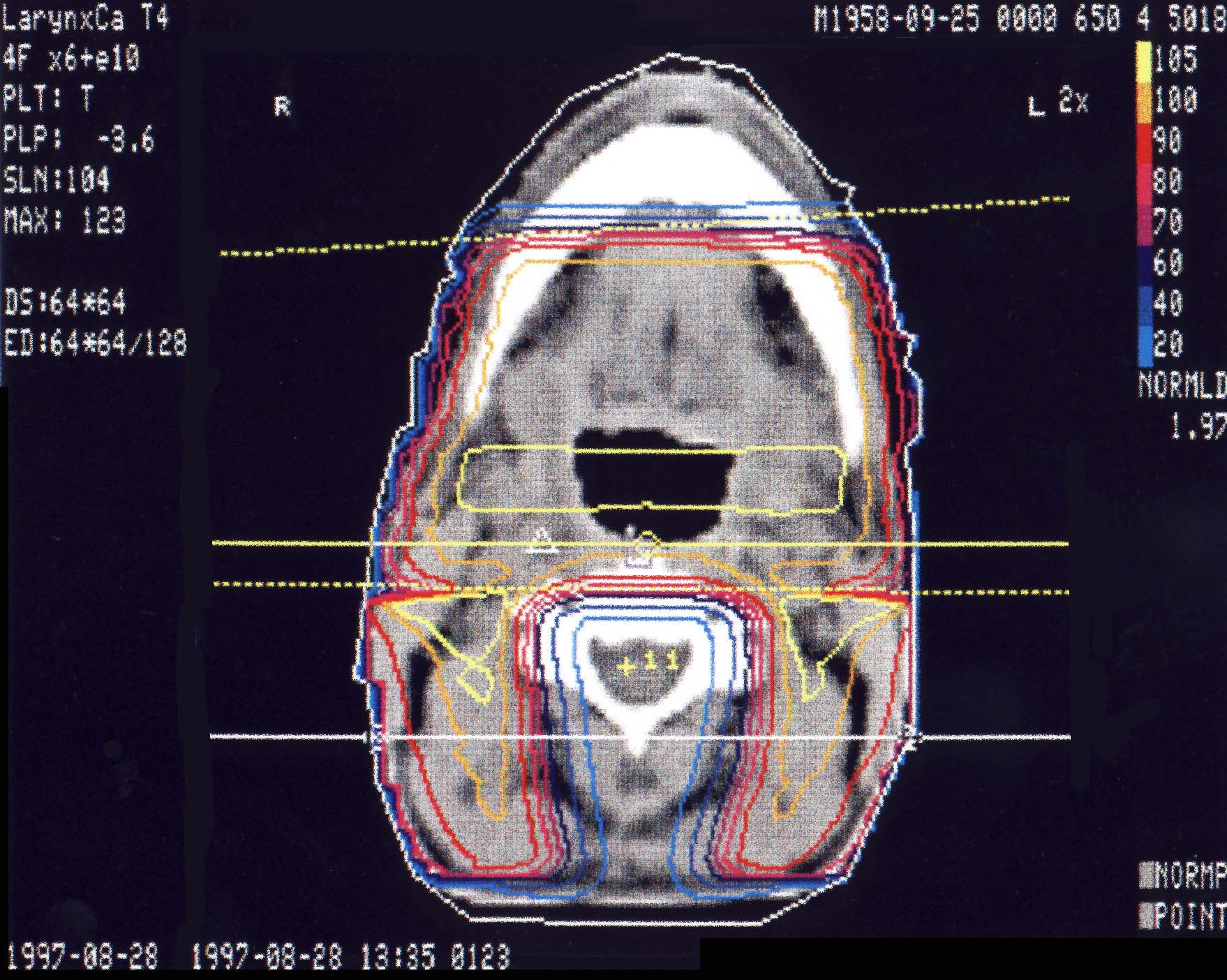Image resolution: width=1227 pixels, height=980 pixels.
Task: Click the NORMLD value 1.97
Action: point(1197,426)
